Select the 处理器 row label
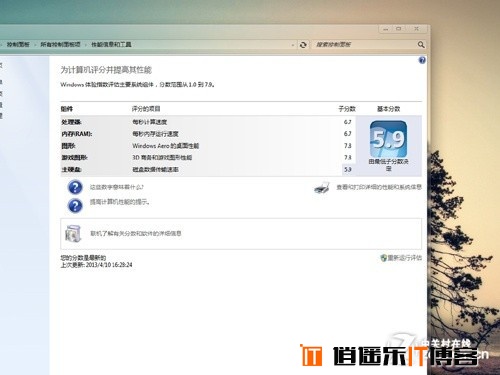The height and width of the screenshot is (375, 500). [71, 122]
